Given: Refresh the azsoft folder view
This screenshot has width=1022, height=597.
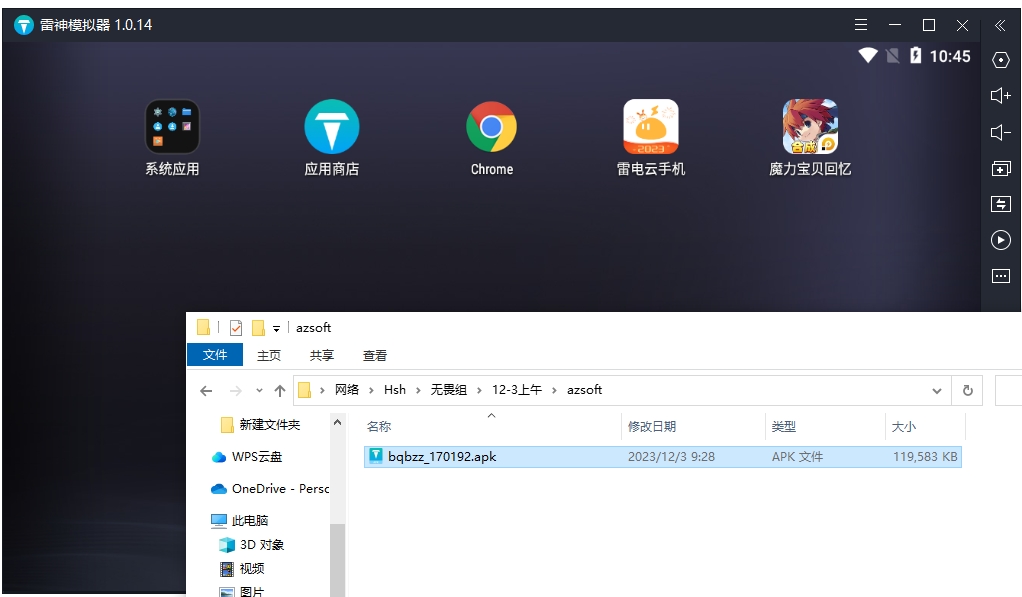Looking at the screenshot, I should 967,390.
